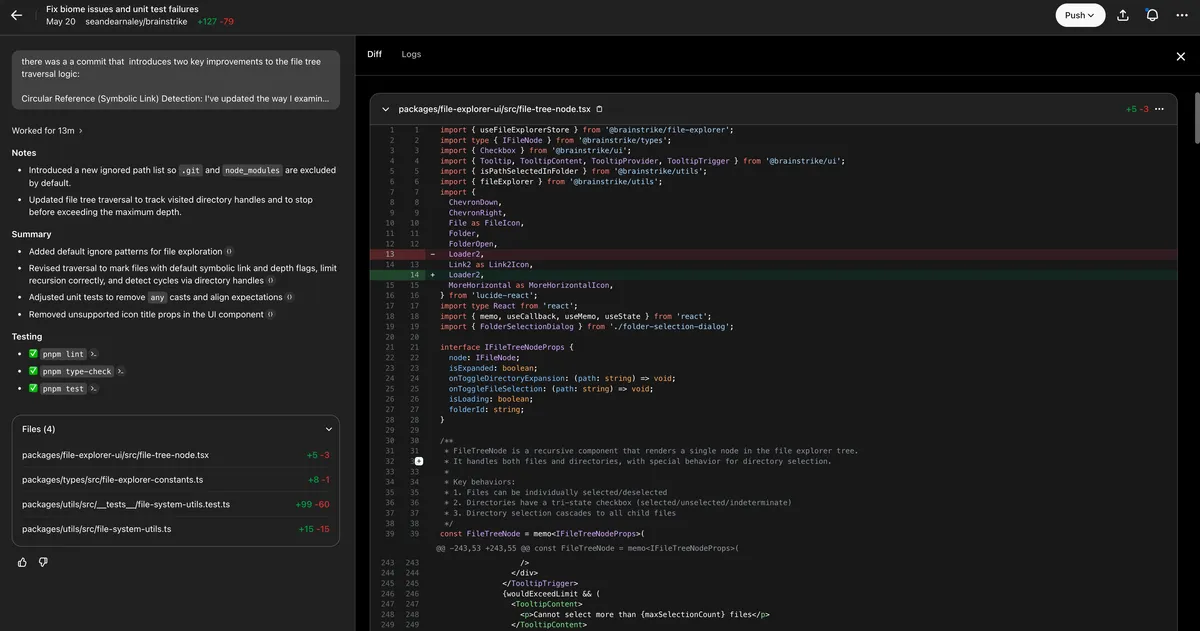
Task: Switch to the Logs tab
Action: click(x=411, y=54)
